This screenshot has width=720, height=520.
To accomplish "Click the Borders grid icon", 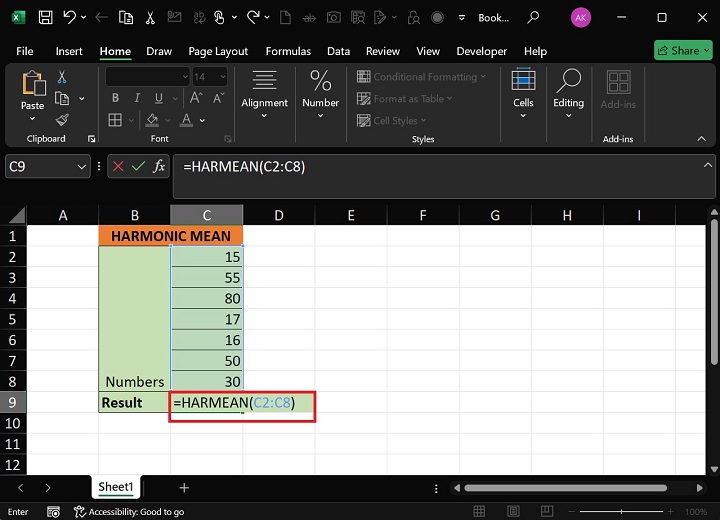I will (x=115, y=120).
